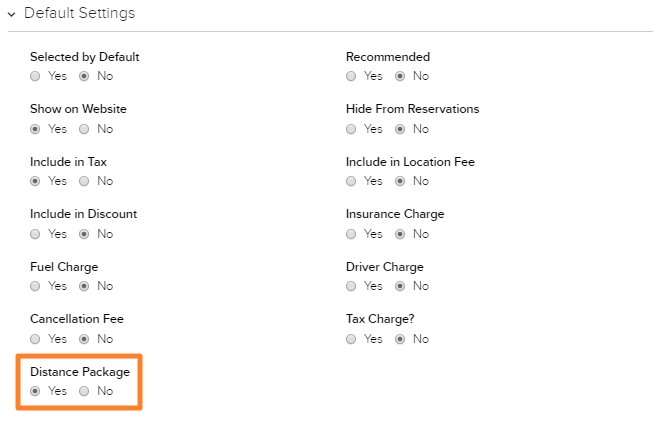658x428 pixels.
Task: Set Distance Package to No
Action: click(84, 391)
